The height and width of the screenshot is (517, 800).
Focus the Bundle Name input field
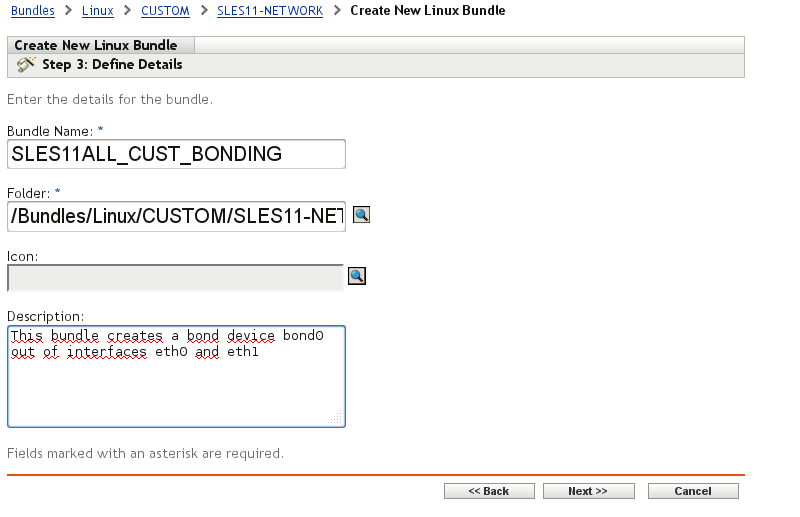point(177,154)
